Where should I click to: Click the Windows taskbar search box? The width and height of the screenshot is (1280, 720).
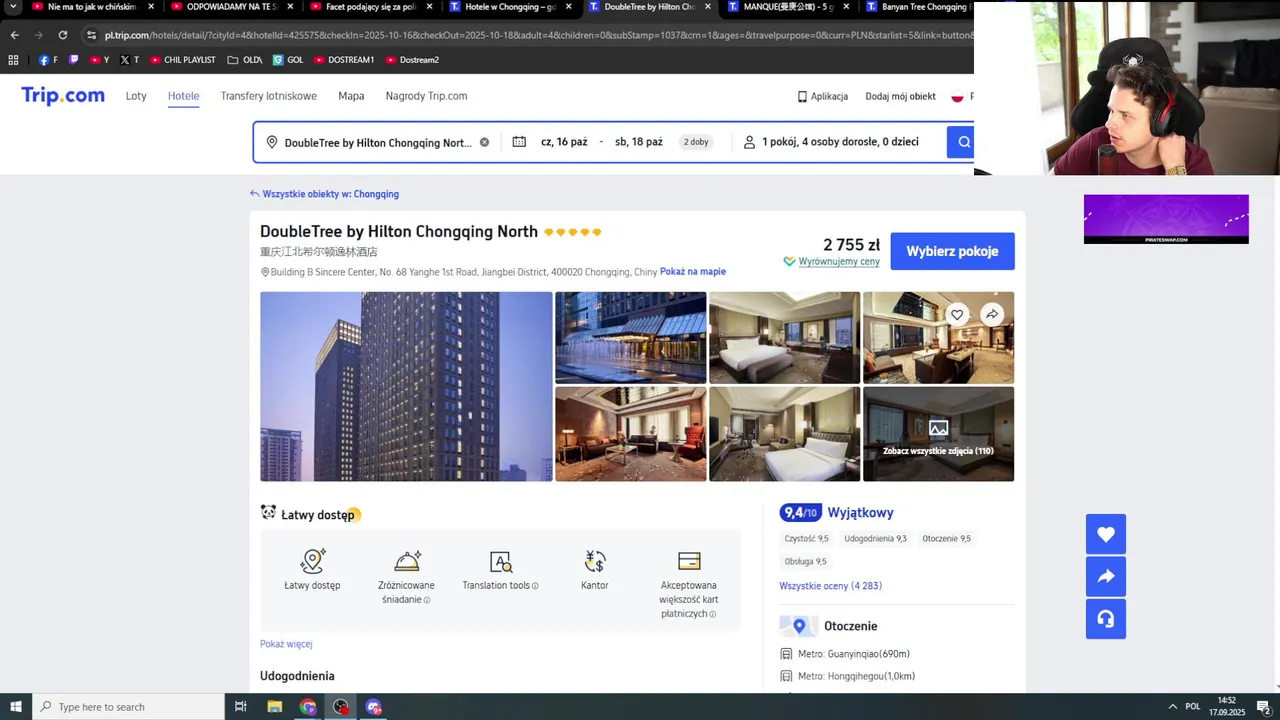128,707
